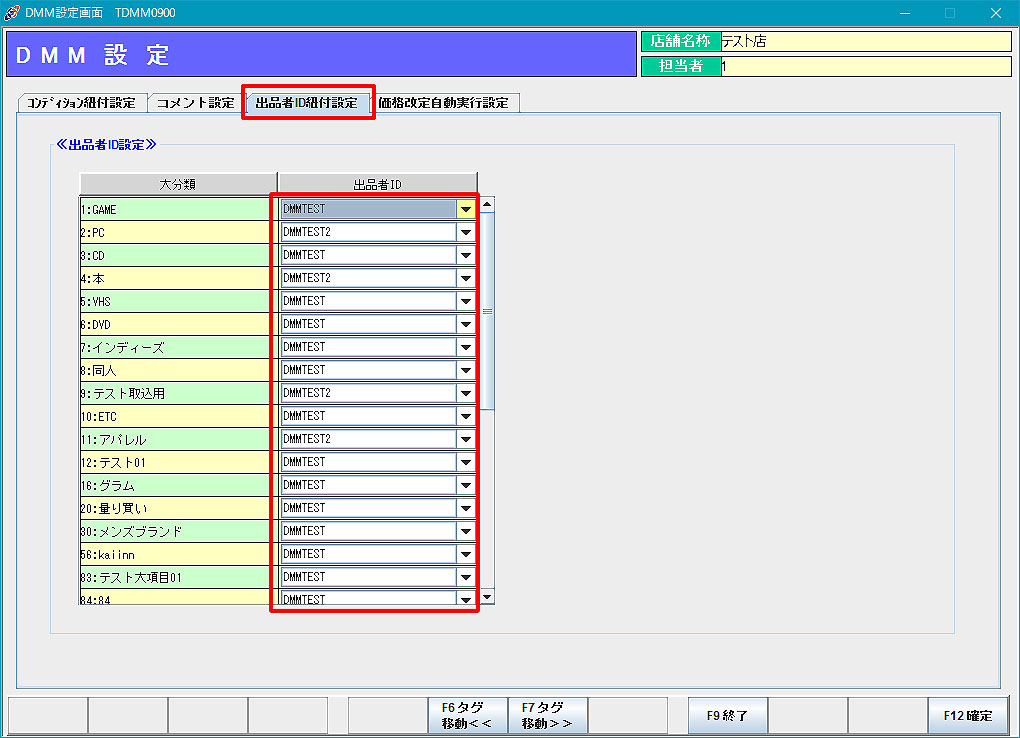Click the F9 終了 button

click(727, 715)
